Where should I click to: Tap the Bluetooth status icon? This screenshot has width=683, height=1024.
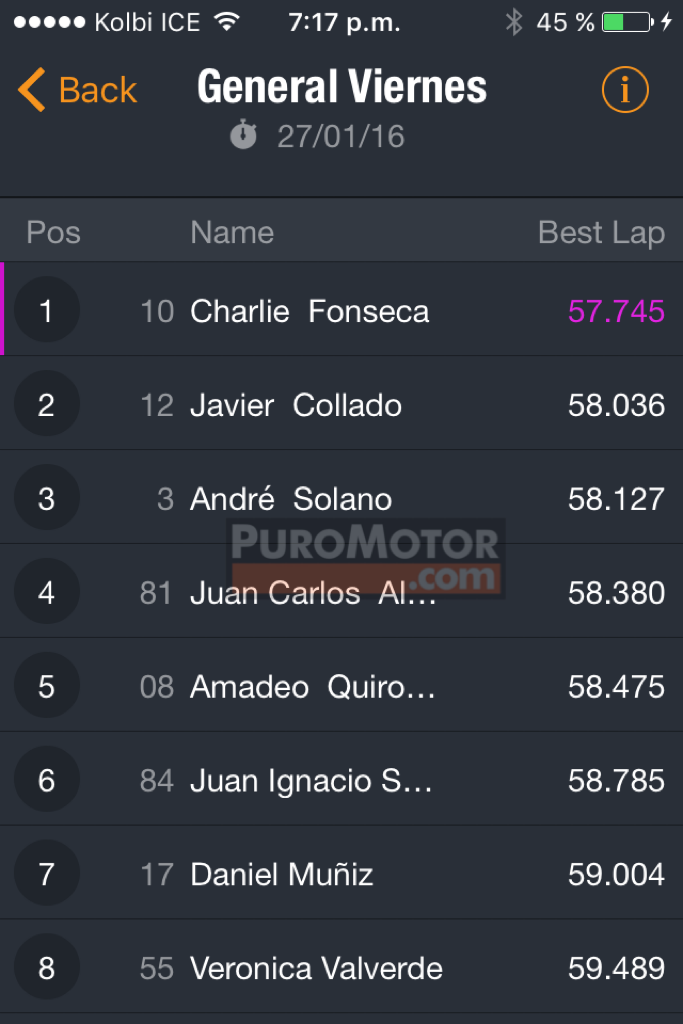(x=514, y=22)
